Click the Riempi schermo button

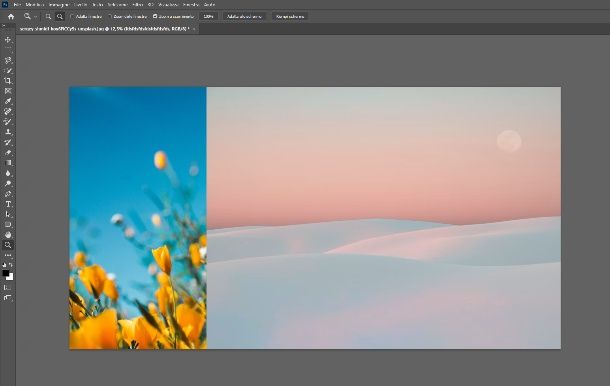tap(290, 16)
